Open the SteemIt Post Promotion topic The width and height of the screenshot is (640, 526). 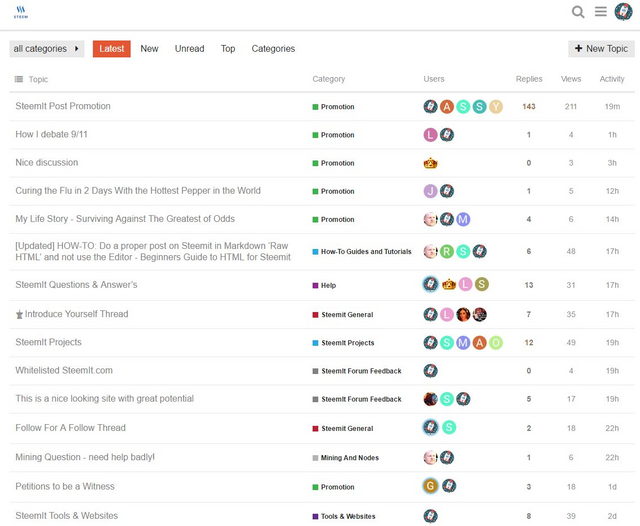tap(63, 106)
